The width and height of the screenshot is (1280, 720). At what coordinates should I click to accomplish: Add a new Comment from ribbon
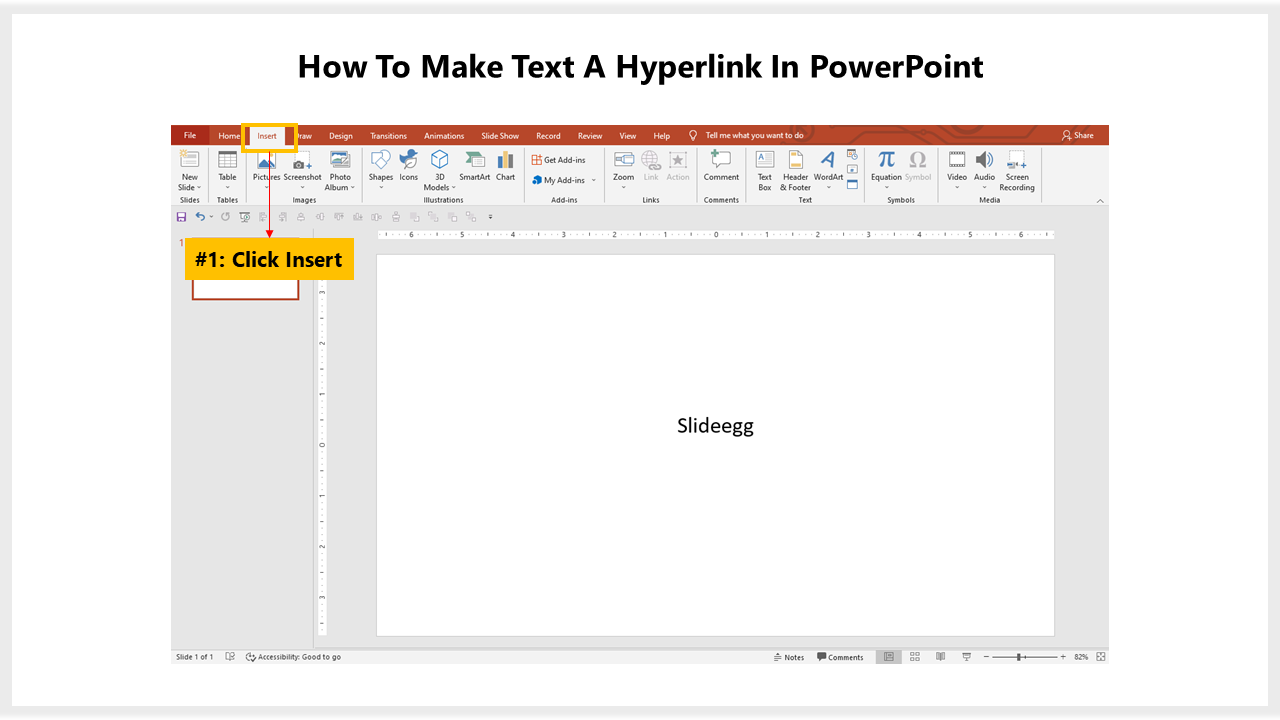[721, 166]
